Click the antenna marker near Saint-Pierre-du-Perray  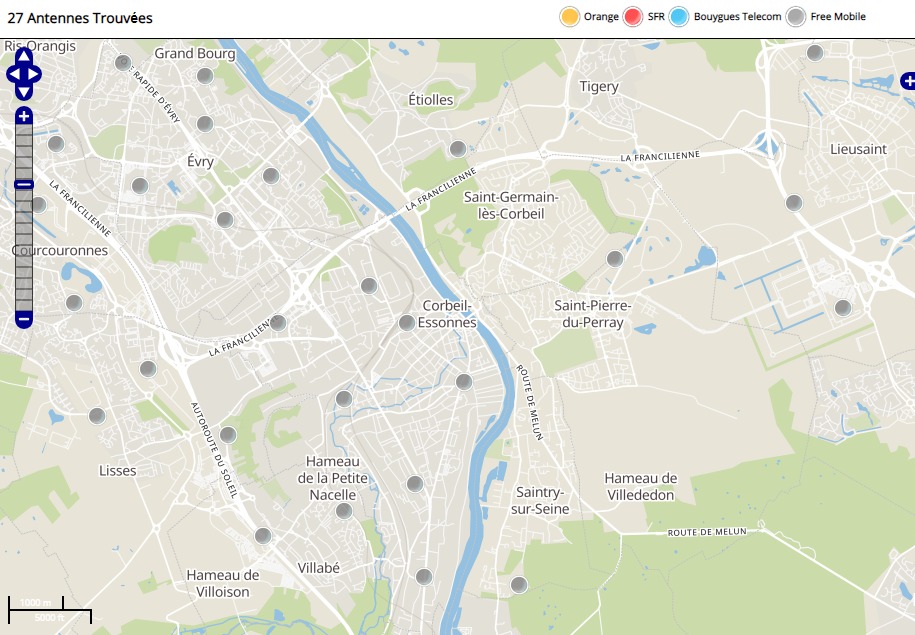coord(615,259)
